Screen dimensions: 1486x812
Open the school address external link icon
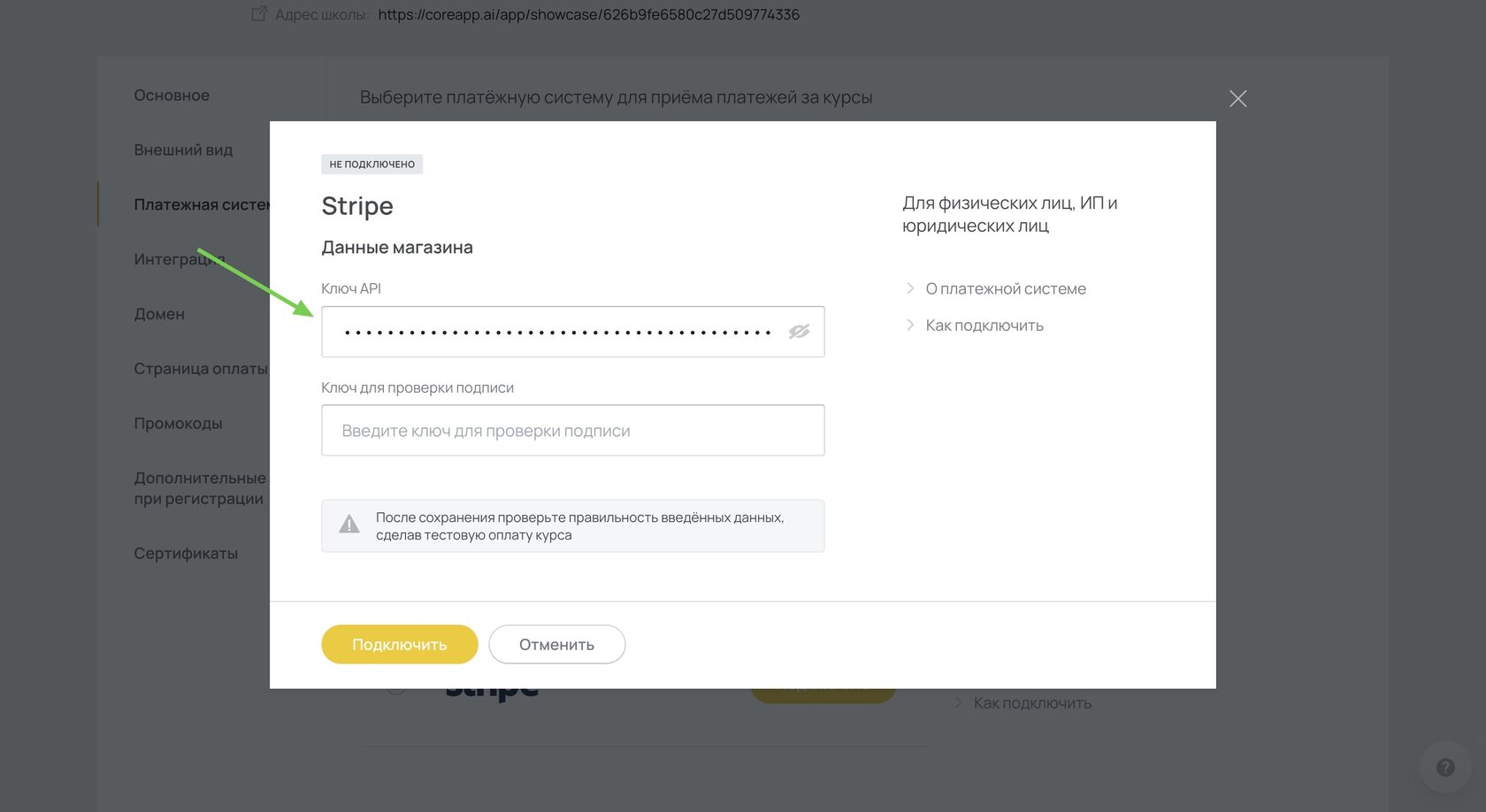tap(259, 14)
